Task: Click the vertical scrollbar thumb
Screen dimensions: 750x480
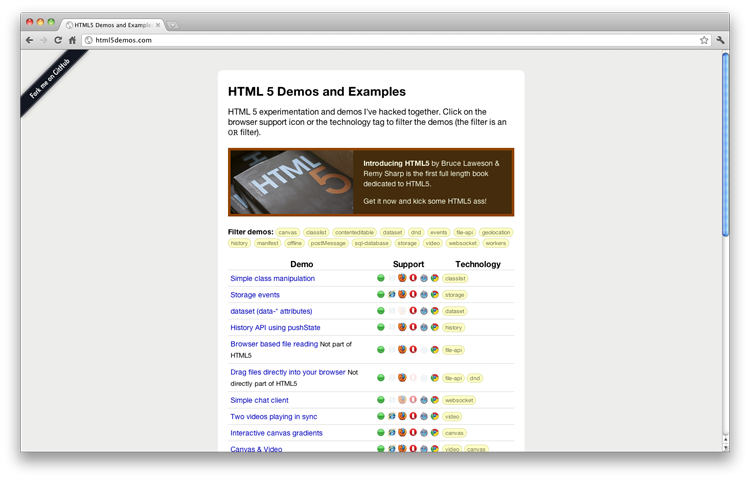Action: pos(726,144)
